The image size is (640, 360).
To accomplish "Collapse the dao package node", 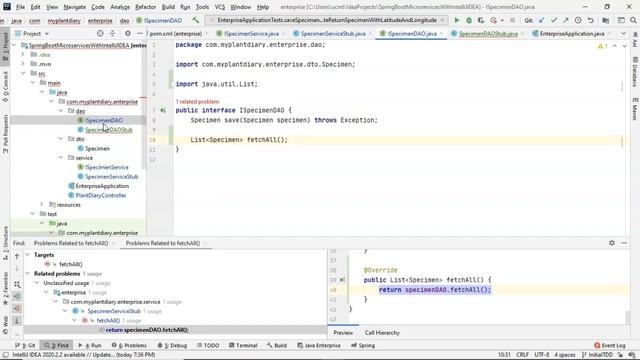I will (x=61, y=111).
